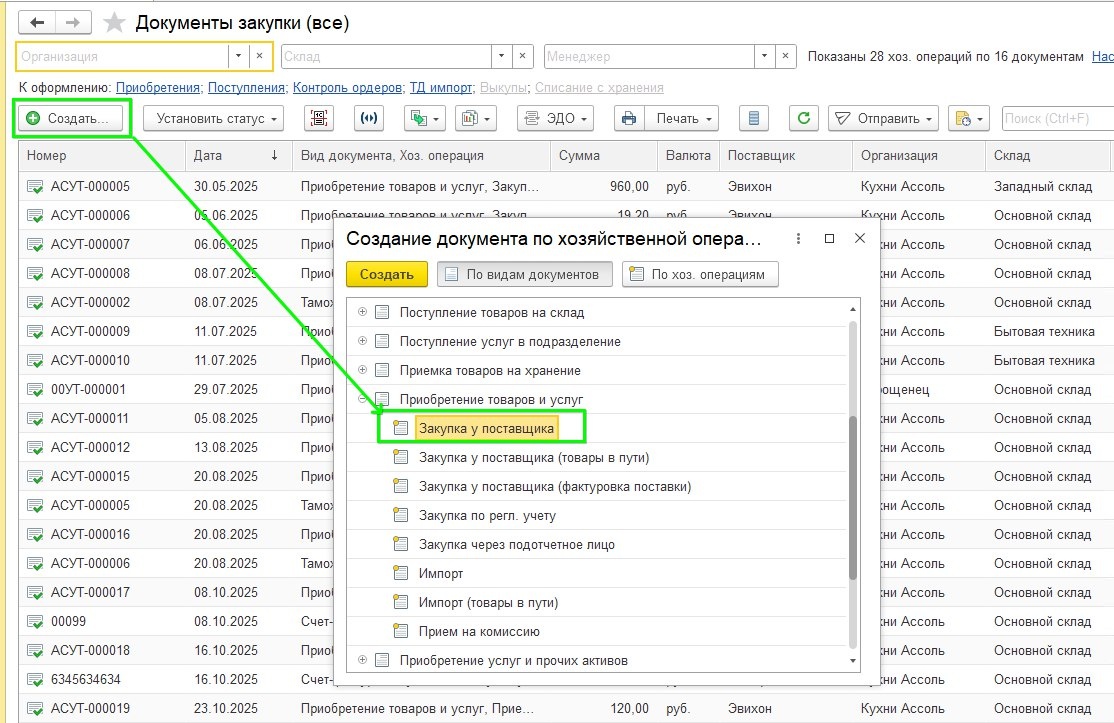
Task: Refresh the list with green arrow icon
Action: click(x=804, y=119)
